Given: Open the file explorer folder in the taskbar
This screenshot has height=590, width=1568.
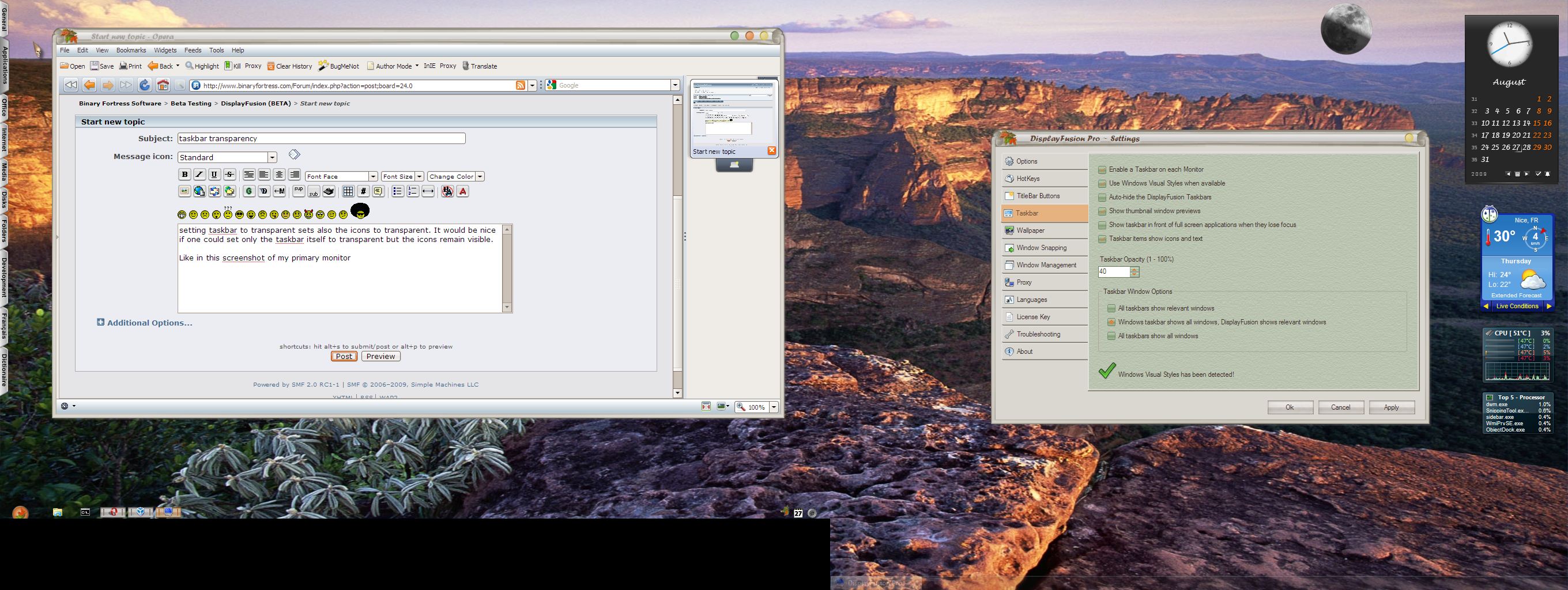Looking at the screenshot, I should (x=58, y=512).
